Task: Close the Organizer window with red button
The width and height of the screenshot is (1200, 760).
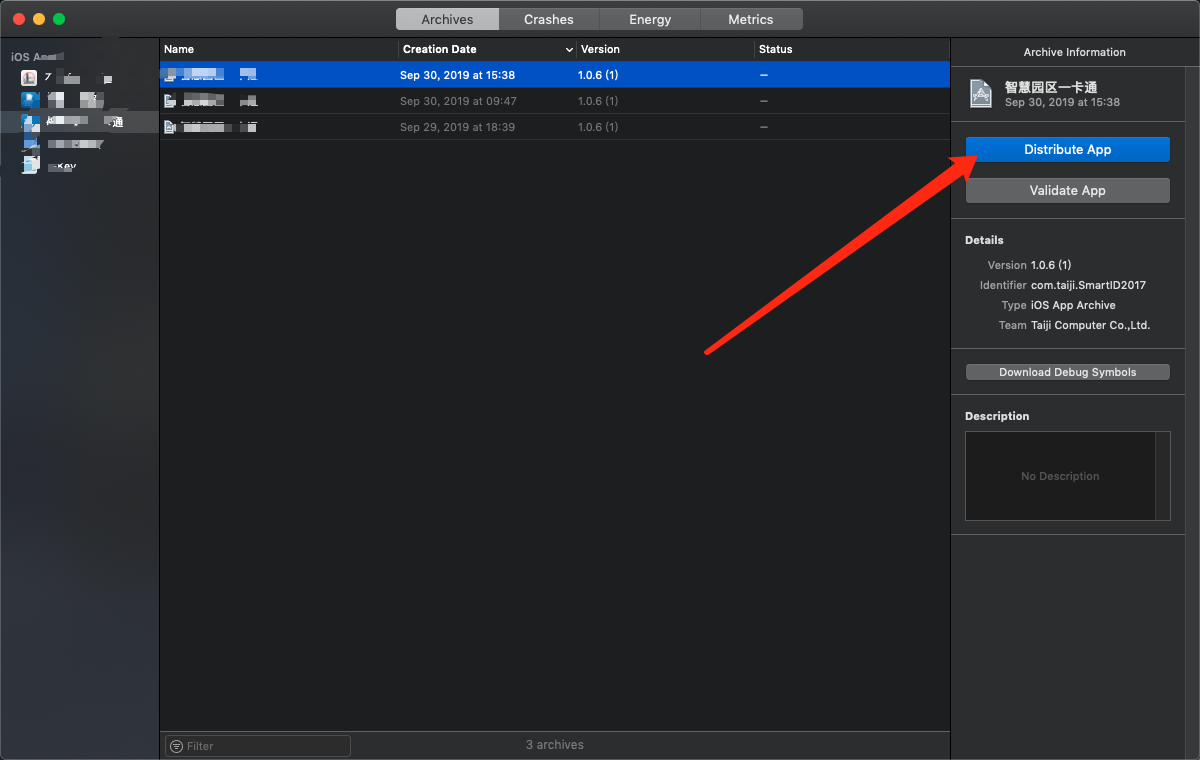Action: (19, 19)
